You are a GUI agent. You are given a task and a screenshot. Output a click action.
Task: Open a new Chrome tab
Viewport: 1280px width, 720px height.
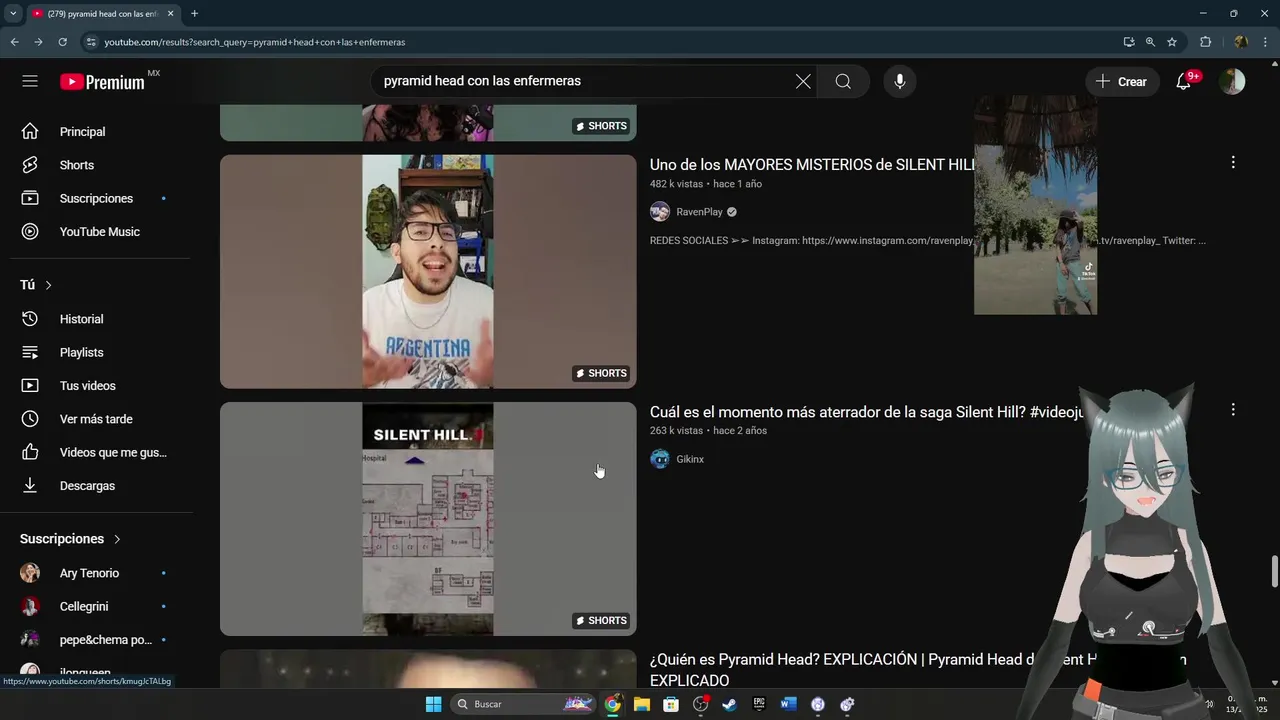click(x=194, y=14)
